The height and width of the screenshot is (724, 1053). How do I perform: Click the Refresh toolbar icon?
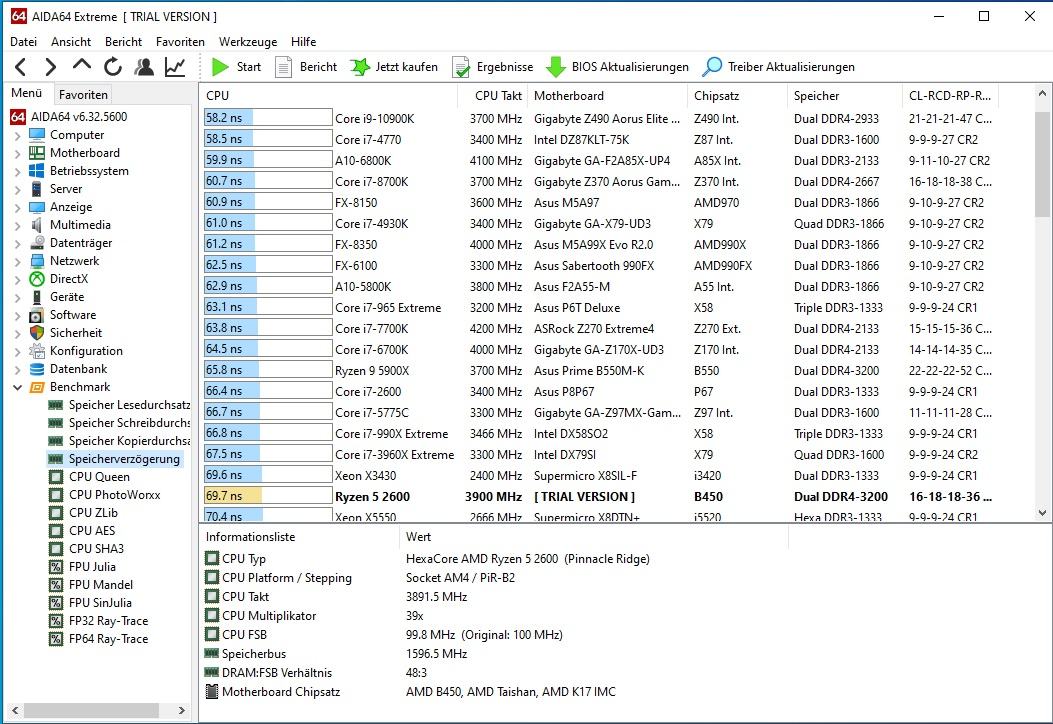pos(113,67)
